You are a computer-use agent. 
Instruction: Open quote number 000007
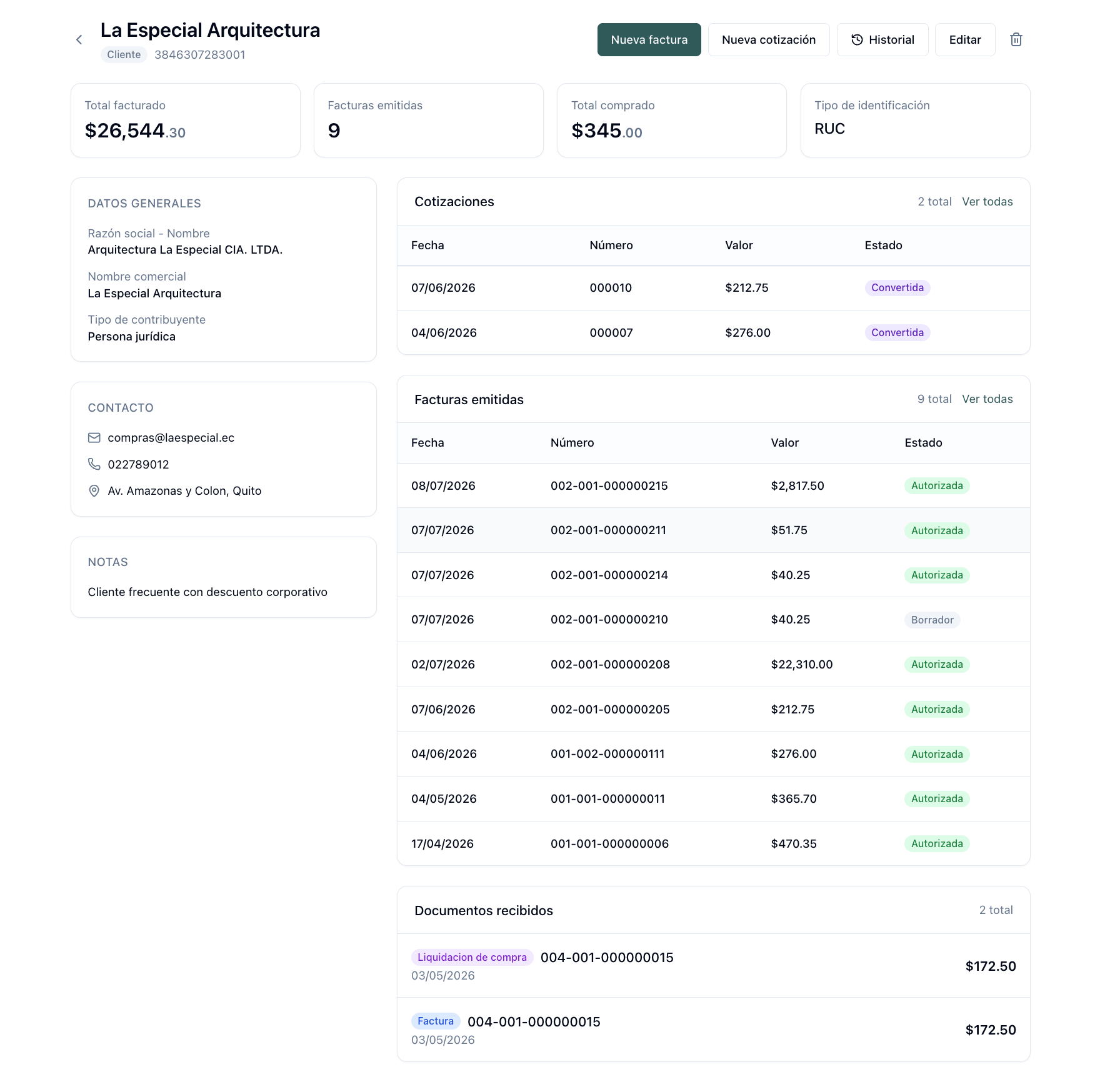[714, 333]
